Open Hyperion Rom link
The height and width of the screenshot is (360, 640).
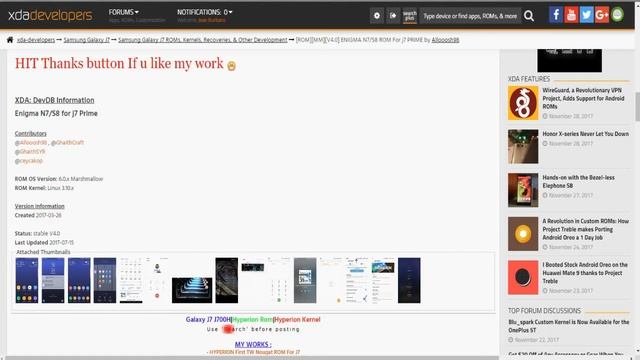coord(252,319)
